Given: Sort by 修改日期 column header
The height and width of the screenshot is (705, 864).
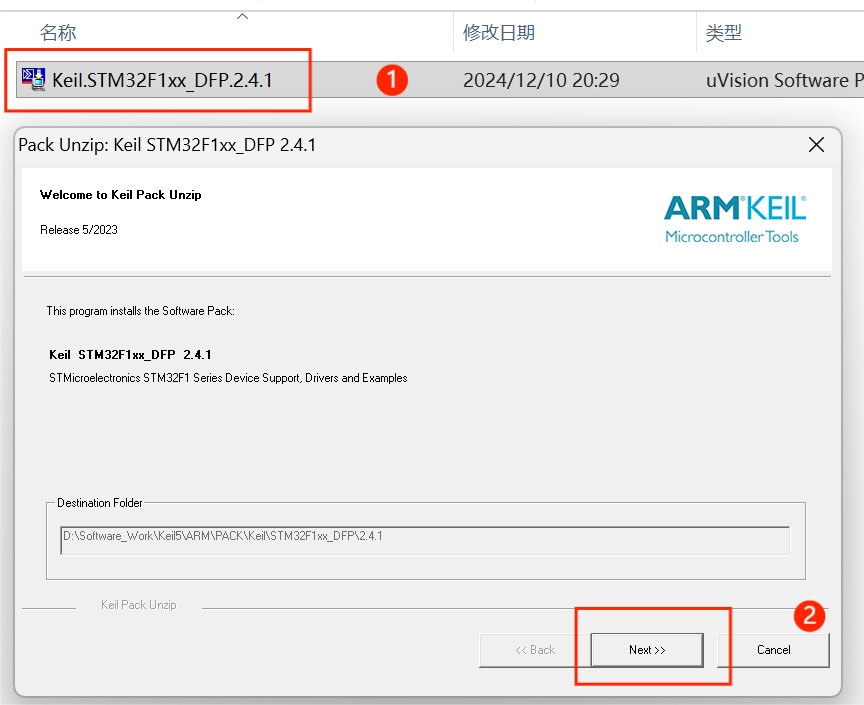Looking at the screenshot, I should pyautogui.click(x=498, y=33).
